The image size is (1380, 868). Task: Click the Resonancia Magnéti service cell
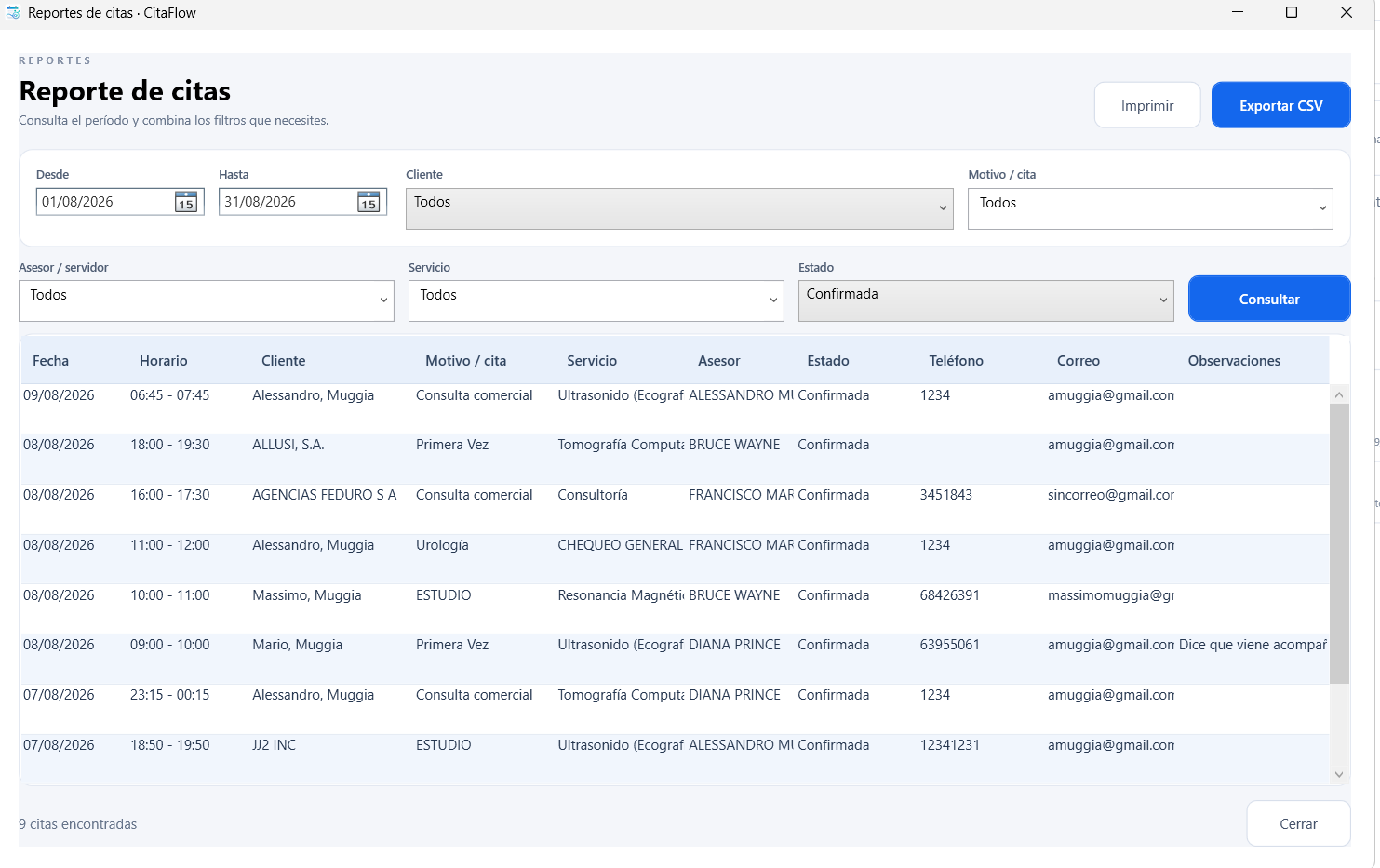pyautogui.click(x=621, y=595)
